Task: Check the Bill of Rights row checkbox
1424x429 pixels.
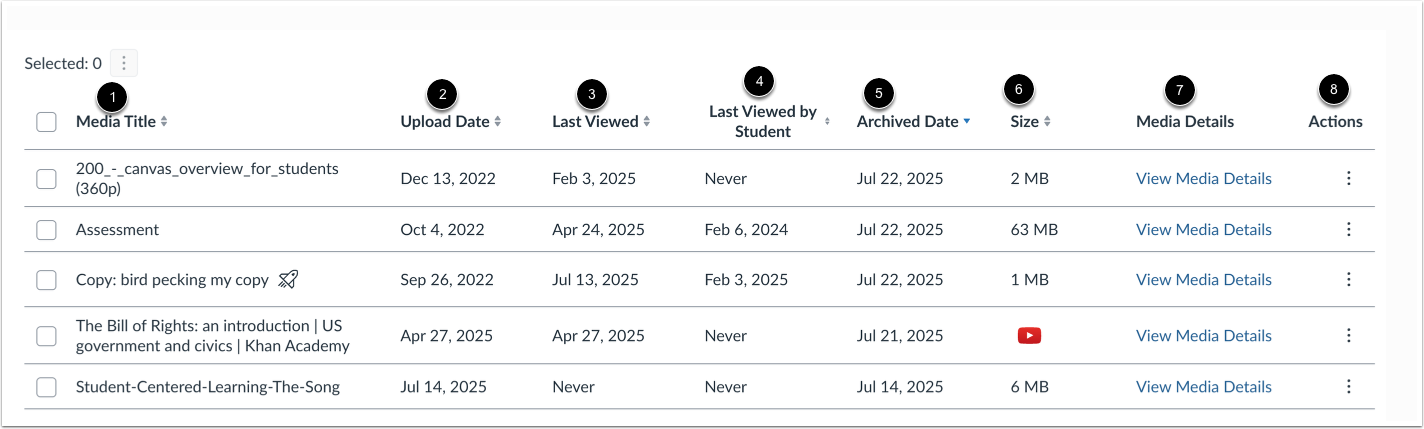Action: 46,336
